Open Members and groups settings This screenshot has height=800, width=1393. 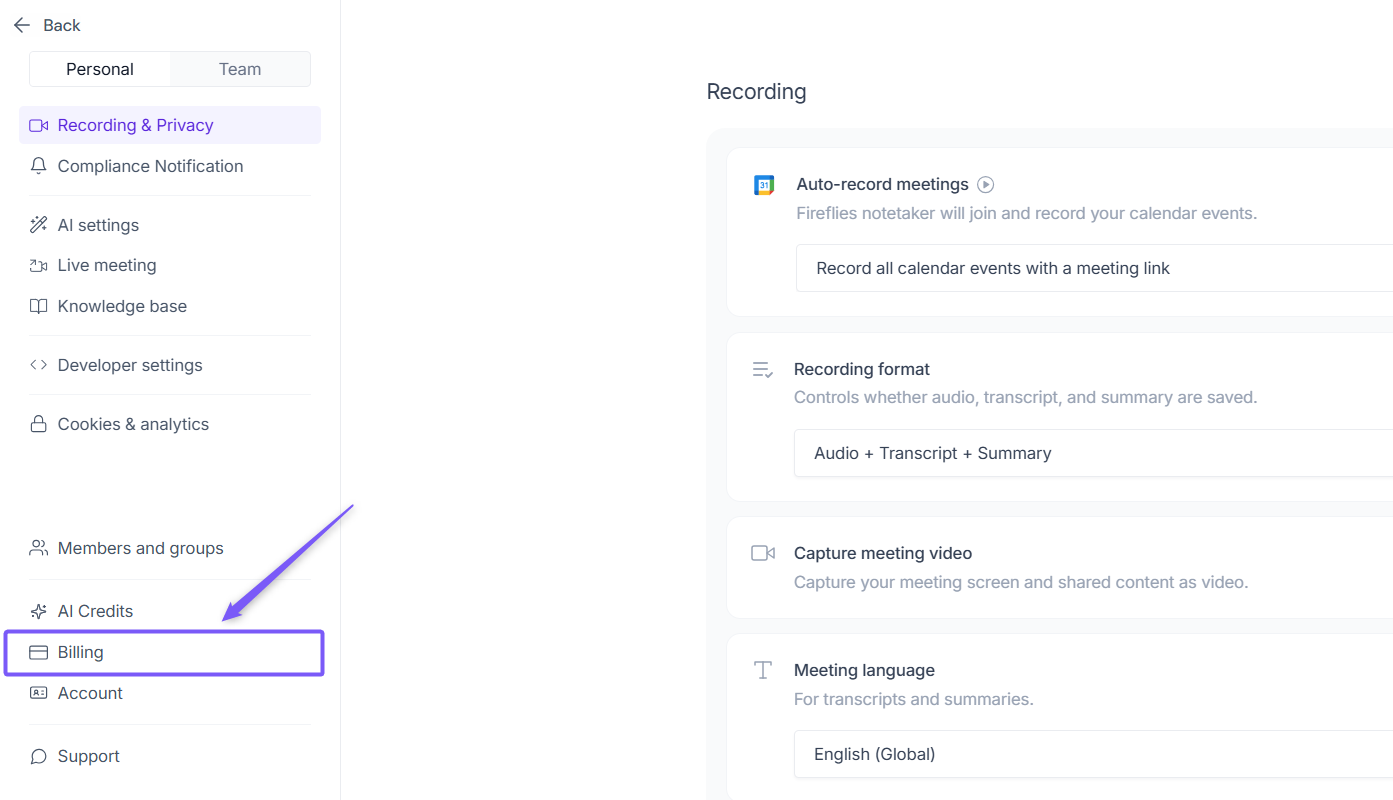click(x=140, y=548)
